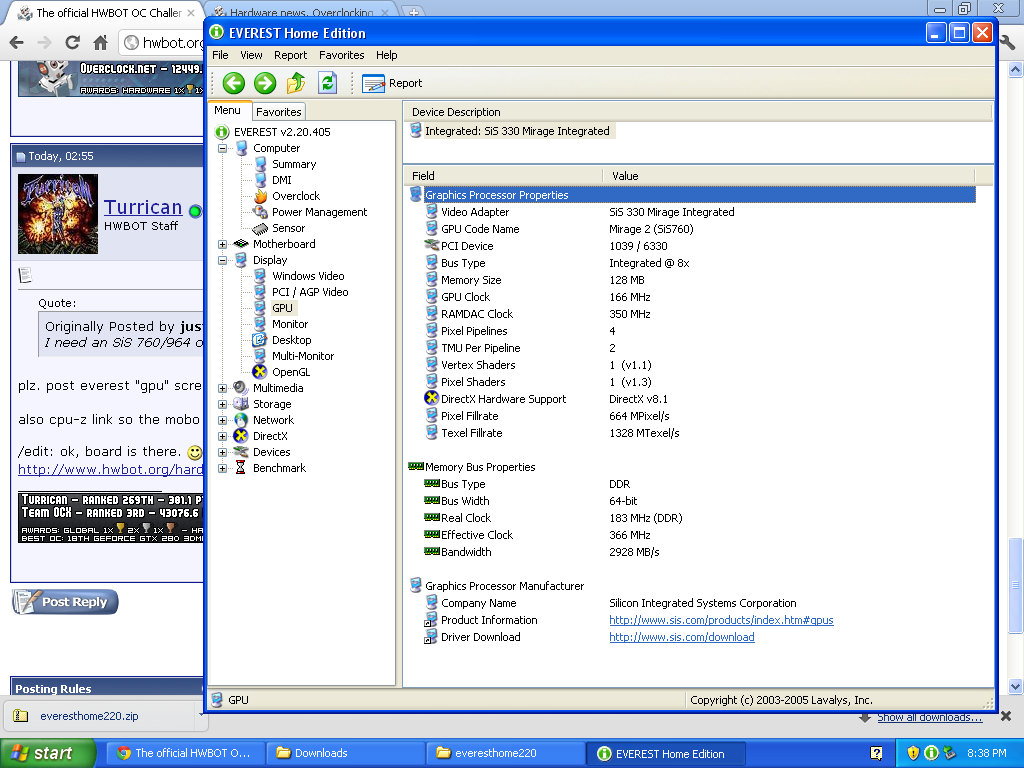The height and width of the screenshot is (768, 1024).
Task: Expand the DirectX tree node
Action: click(x=222, y=436)
